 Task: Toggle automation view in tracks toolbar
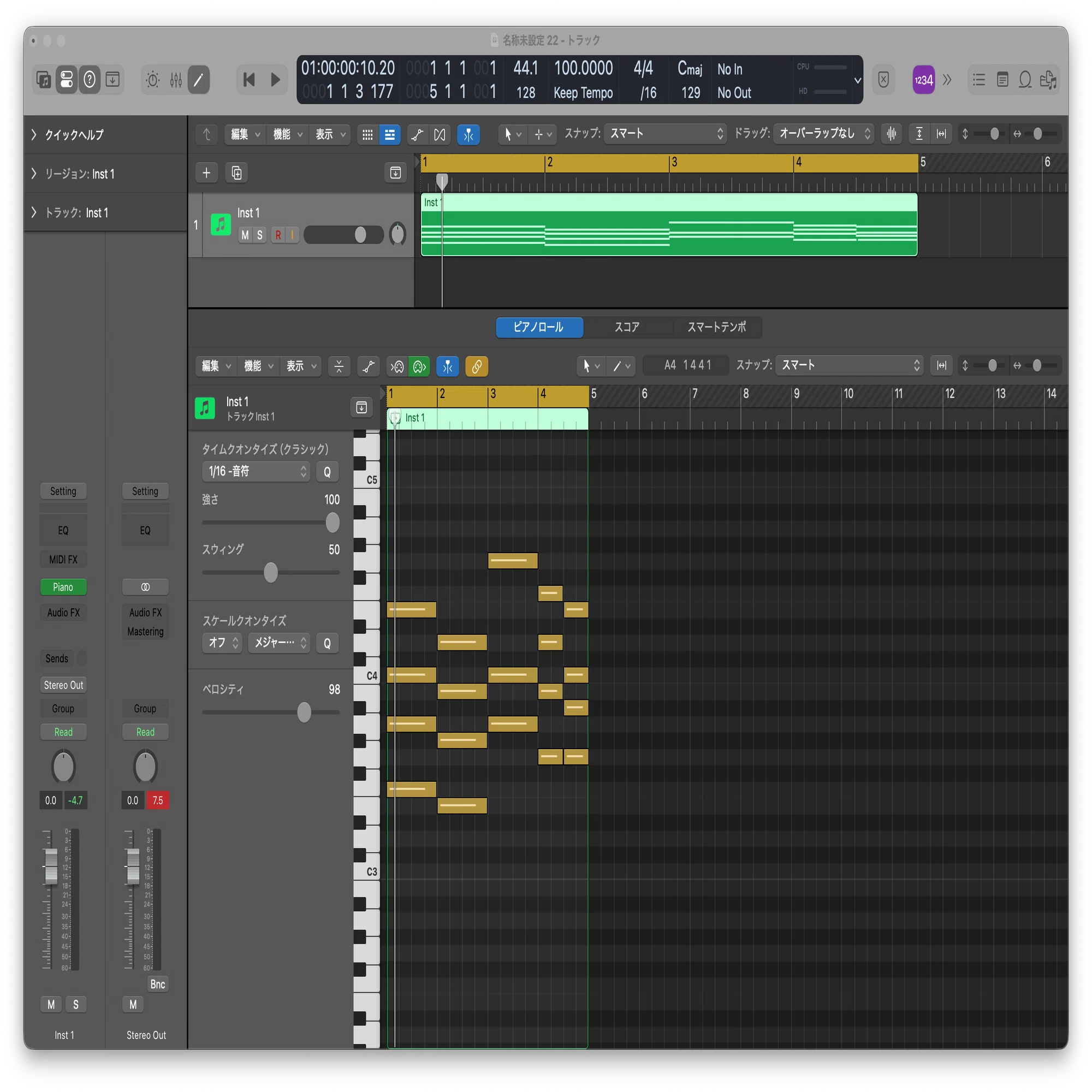coord(417,134)
